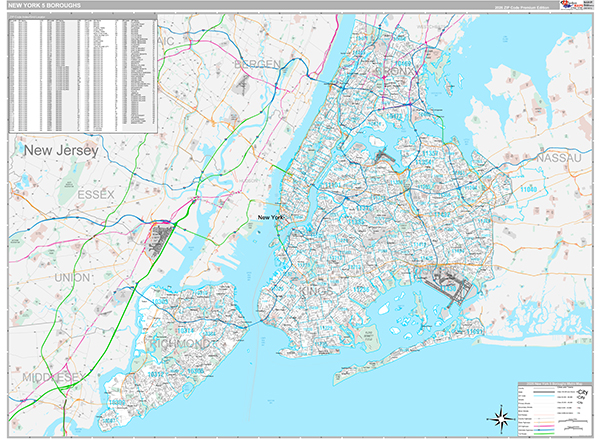
Task: Click the 'New Jersey' state label
Action: click(x=61, y=150)
